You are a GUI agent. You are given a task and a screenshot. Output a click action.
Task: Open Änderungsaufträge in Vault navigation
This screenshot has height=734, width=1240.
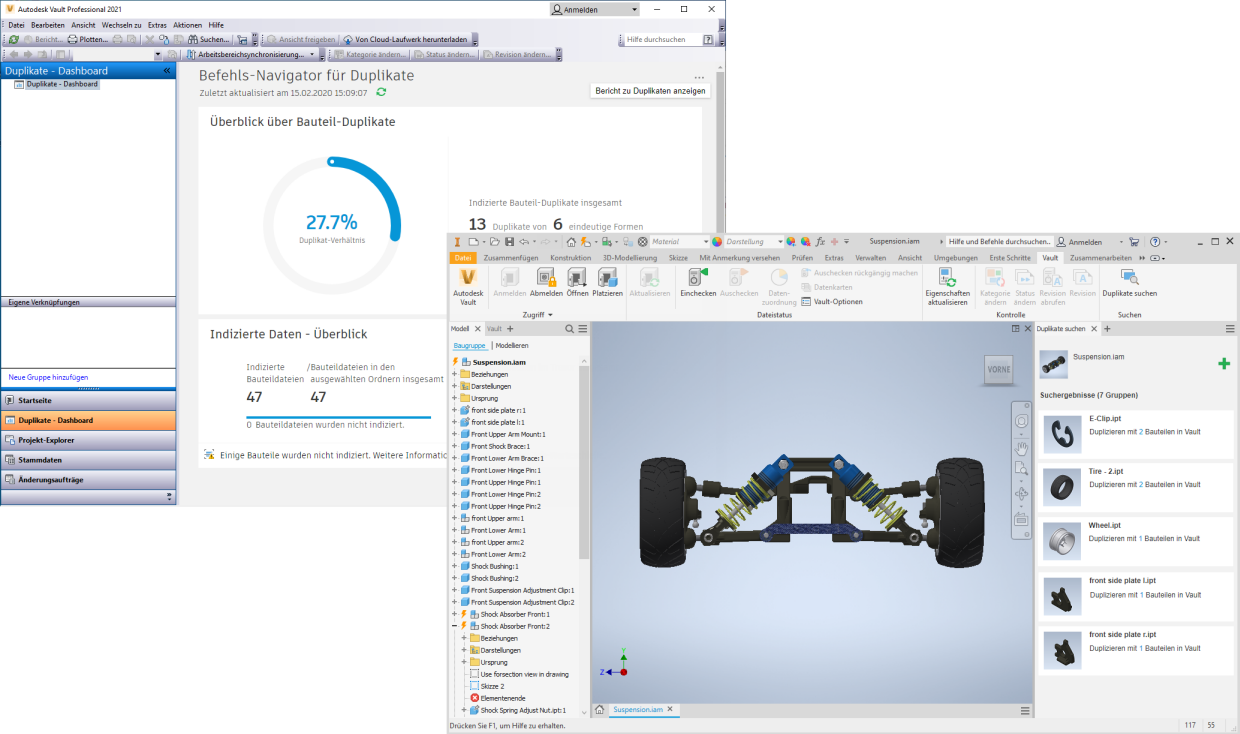point(88,480)
